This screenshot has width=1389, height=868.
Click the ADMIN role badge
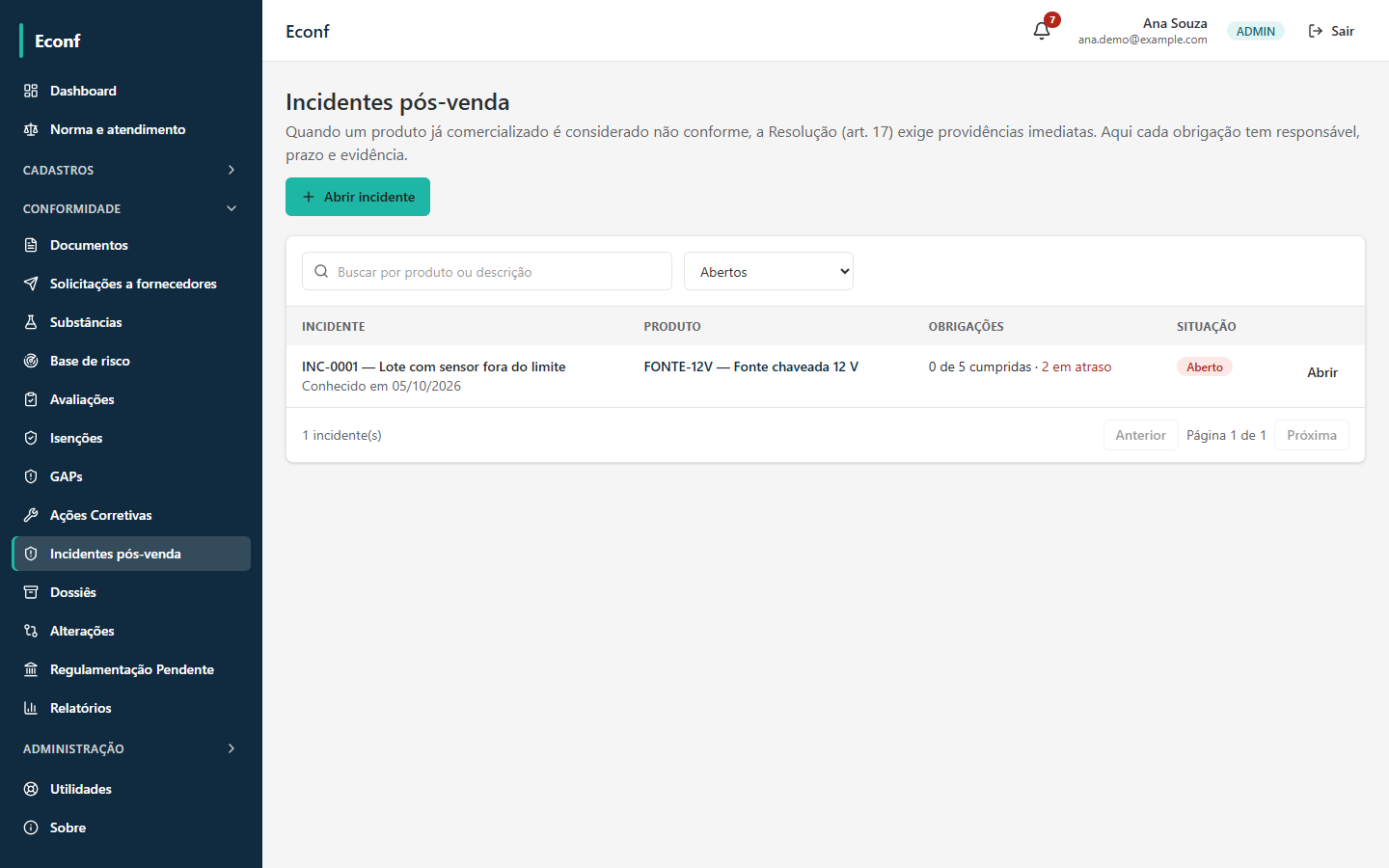pyautogui.click(x=1256, y=31)
